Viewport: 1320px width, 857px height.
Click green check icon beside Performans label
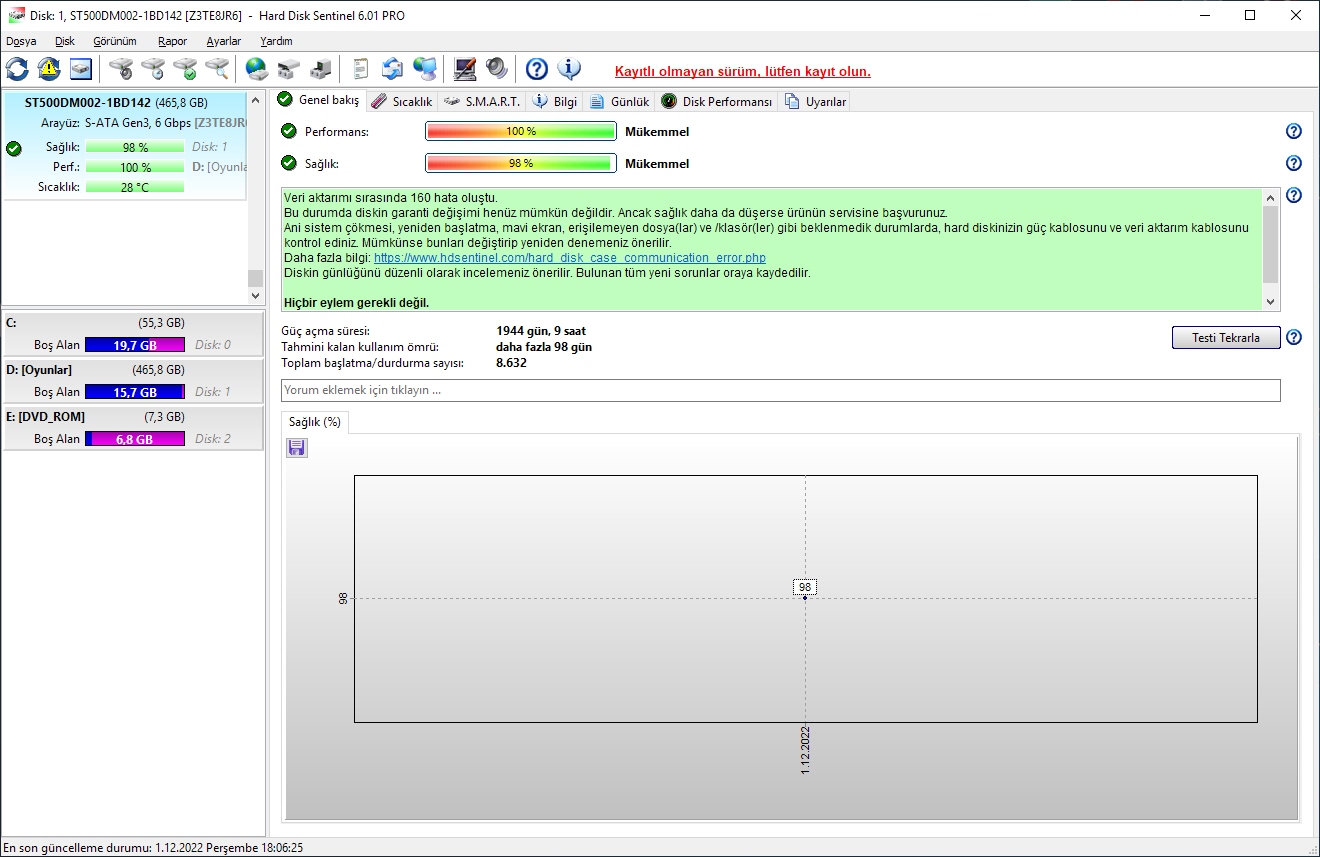(x=289, y=131)
